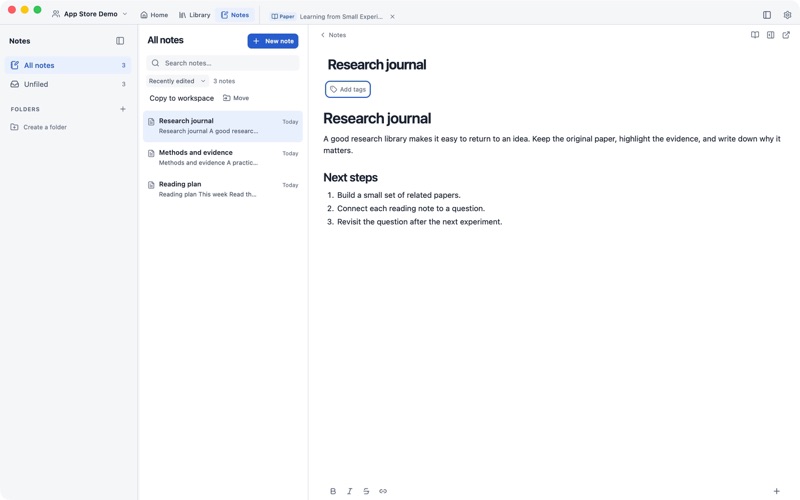Image resolution: width=800 pixels, height=500 pixels.
Task: Click the Research journal note document icon
Action: [x=151, y=121]
